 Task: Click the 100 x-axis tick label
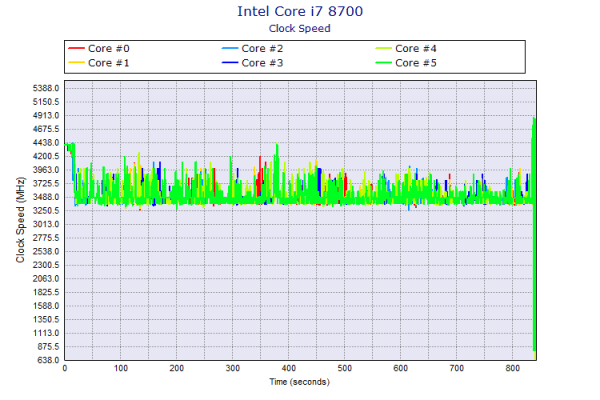(x=121, y=368)
